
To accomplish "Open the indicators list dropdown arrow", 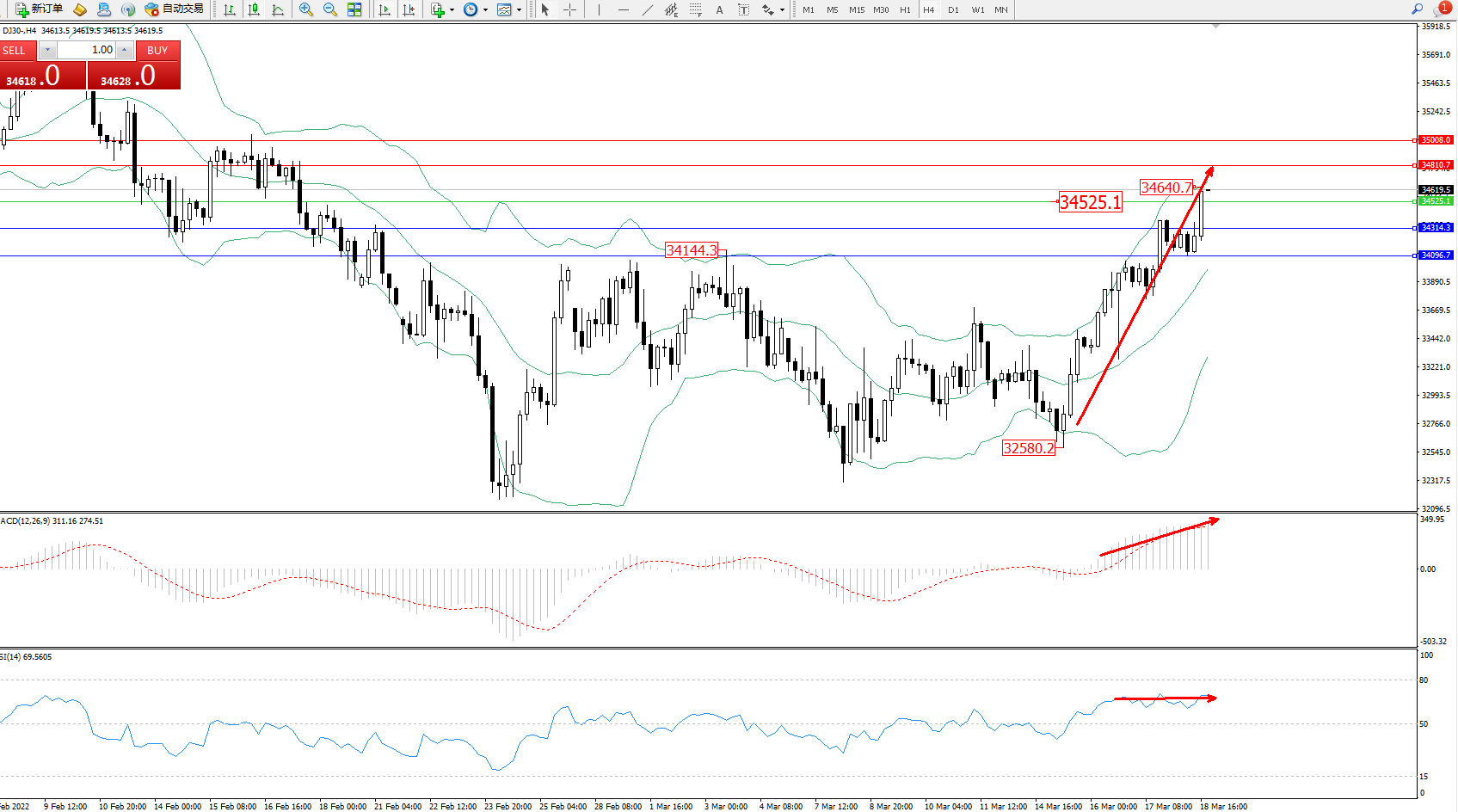I will pos(452,10).
